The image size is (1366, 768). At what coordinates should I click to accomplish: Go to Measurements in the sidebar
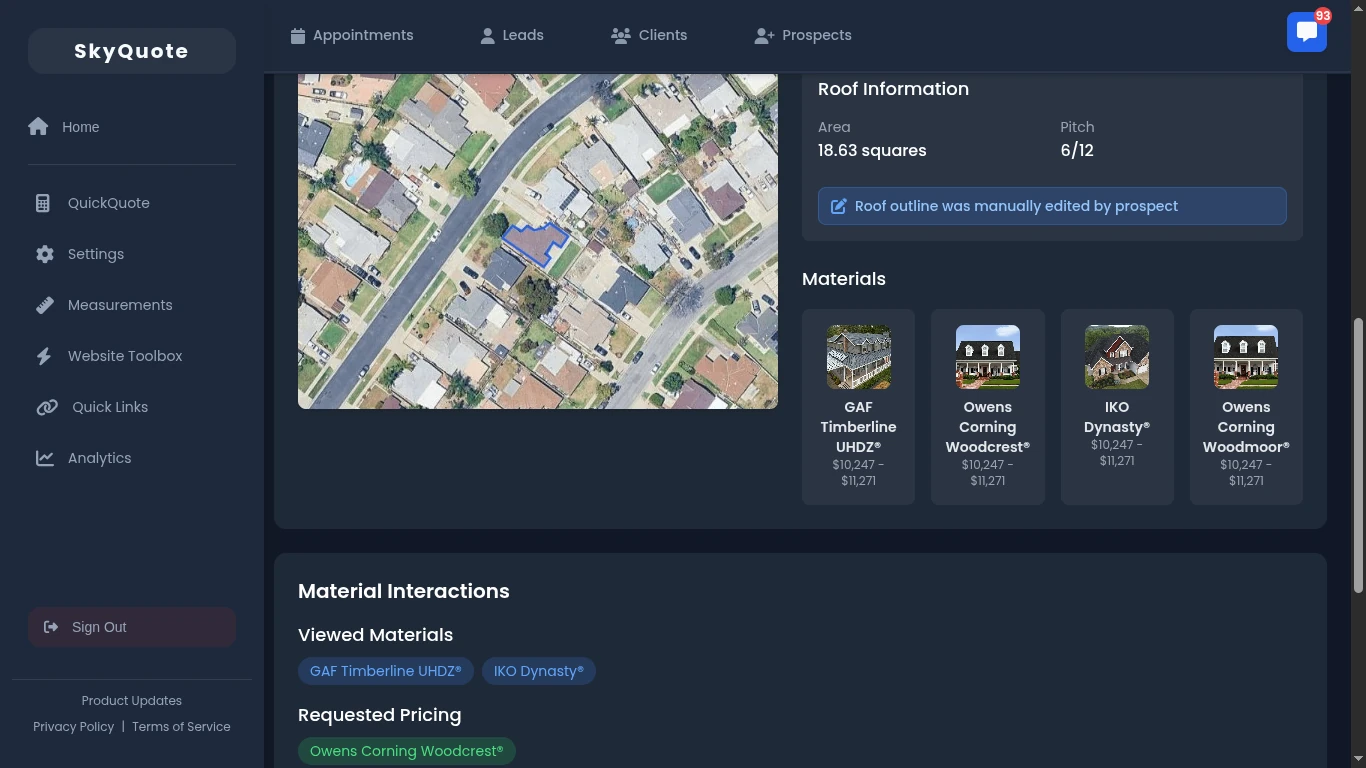click(132, 305)
